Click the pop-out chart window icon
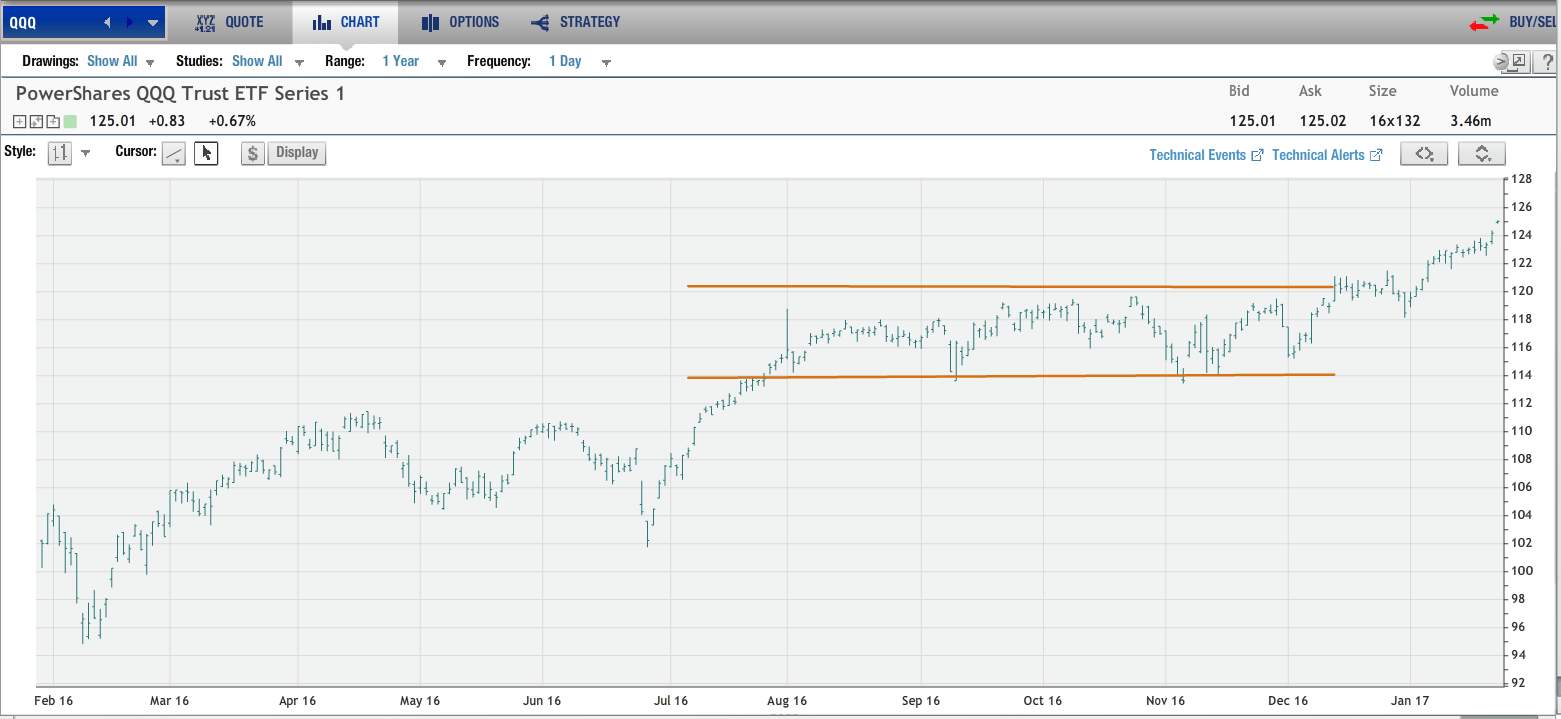This screenshot has height=719, width=1561. tap(1518, 61)
